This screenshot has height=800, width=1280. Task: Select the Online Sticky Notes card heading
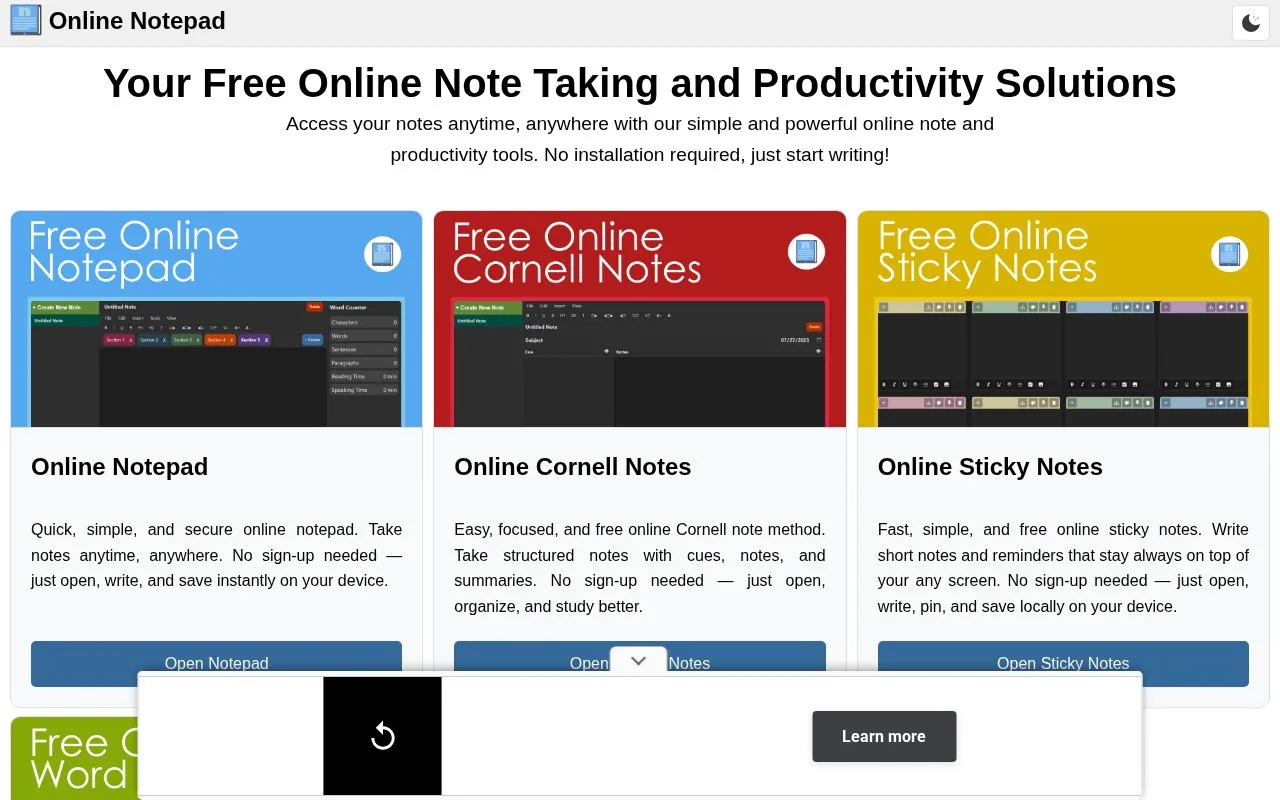(990, 467)
